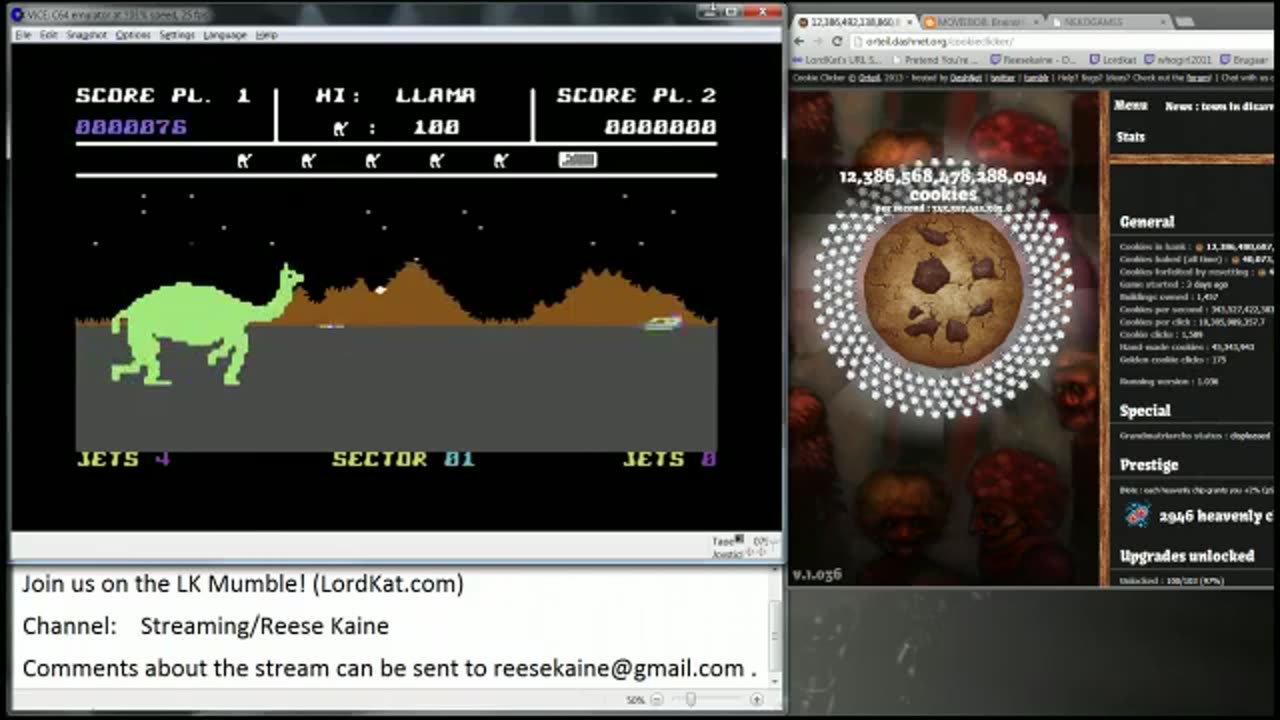Open the File menu in VICE
The image size is (1280, 720).
pos(22,35)
